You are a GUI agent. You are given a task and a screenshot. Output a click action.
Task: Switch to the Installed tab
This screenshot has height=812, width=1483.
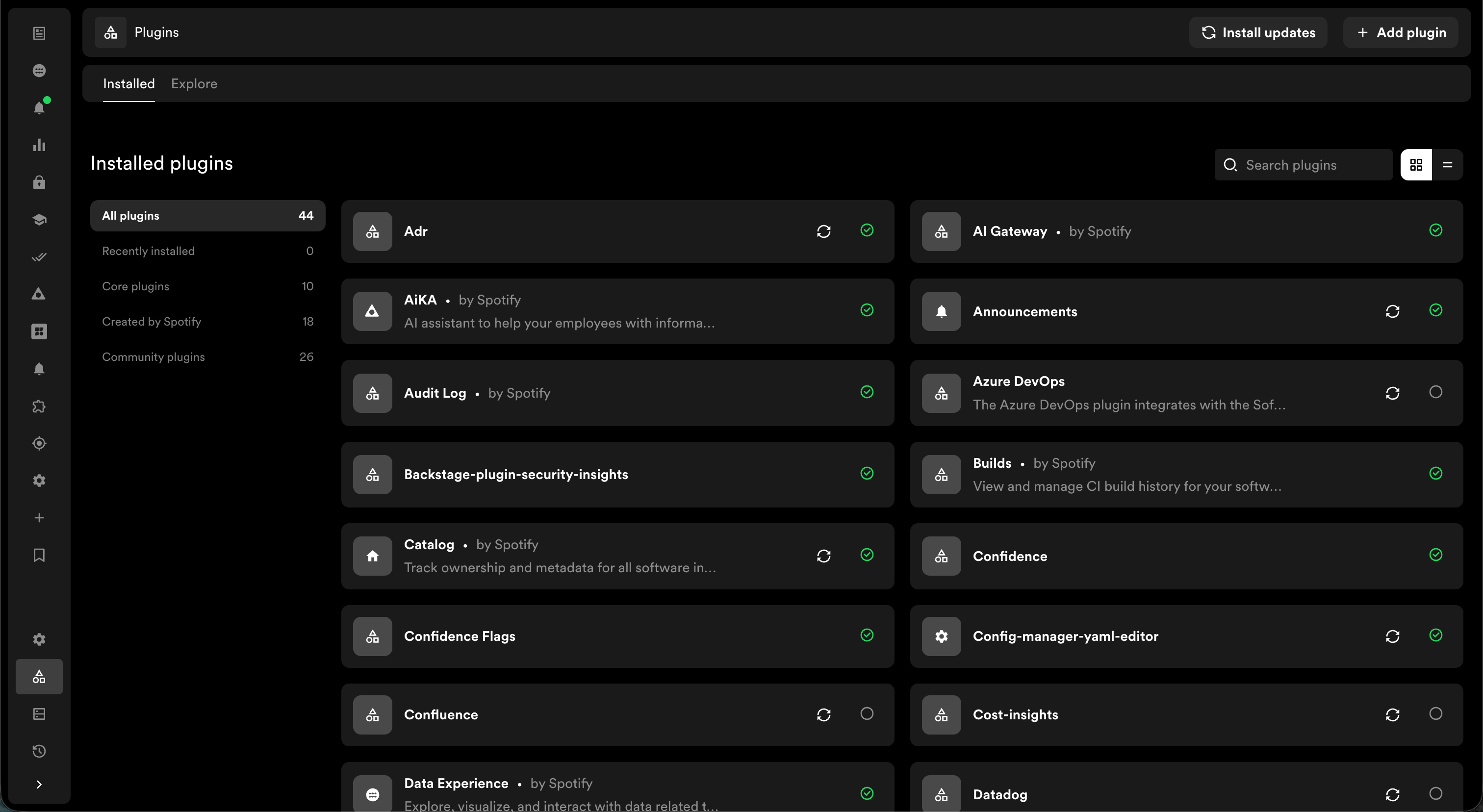[x=129, y=83]
